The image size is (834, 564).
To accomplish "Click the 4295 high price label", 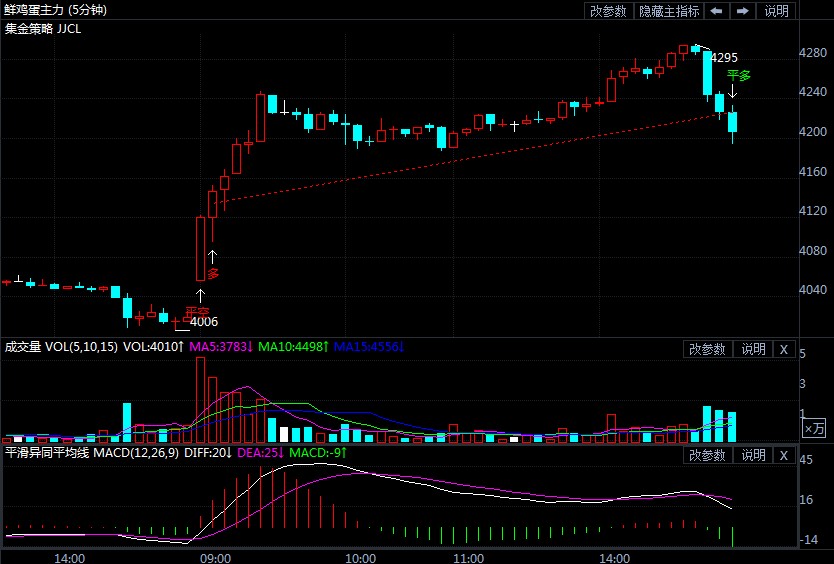I will click(x=724, y=57).
